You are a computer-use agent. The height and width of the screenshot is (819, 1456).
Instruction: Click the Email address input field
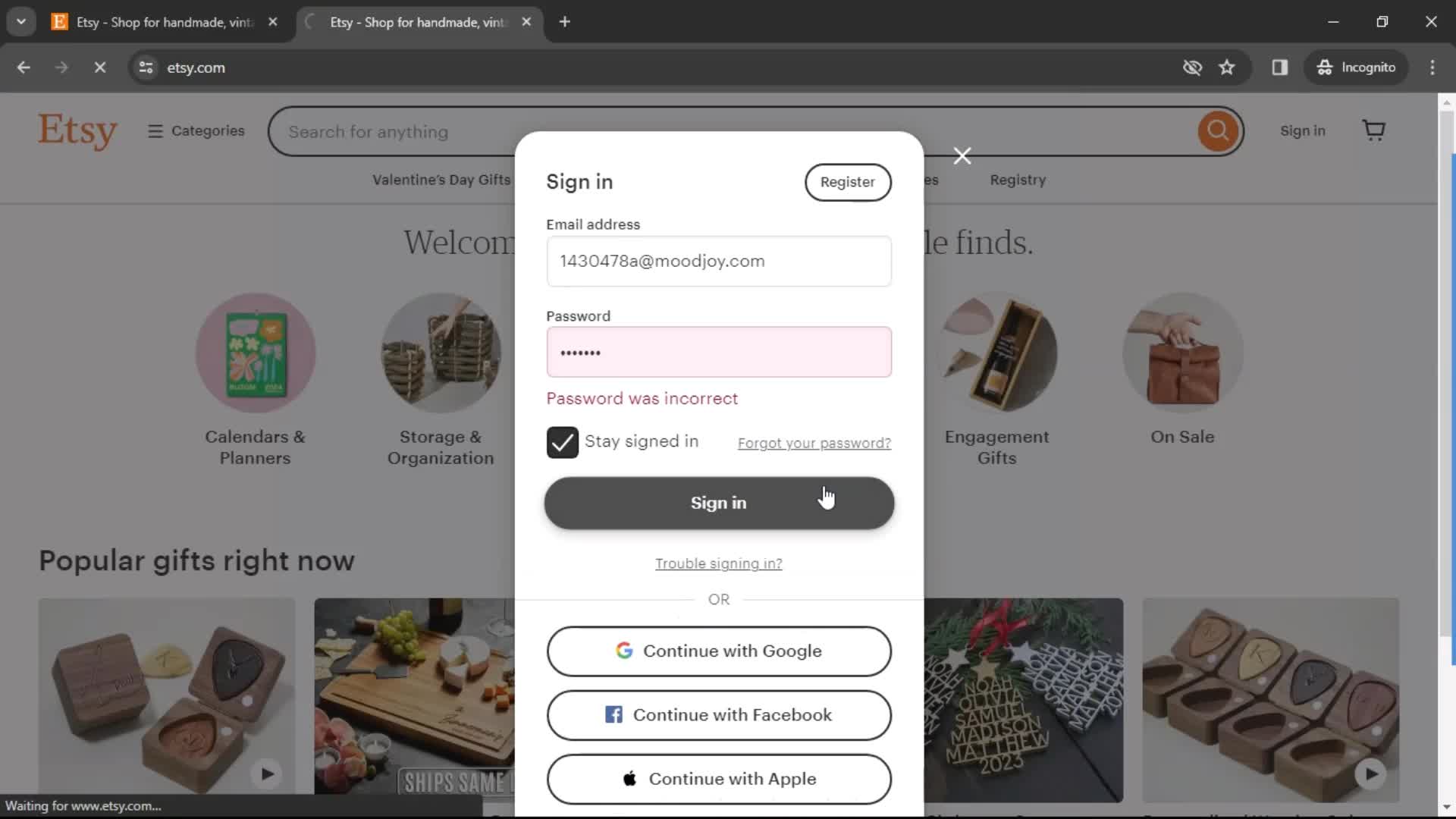point(718,261)
